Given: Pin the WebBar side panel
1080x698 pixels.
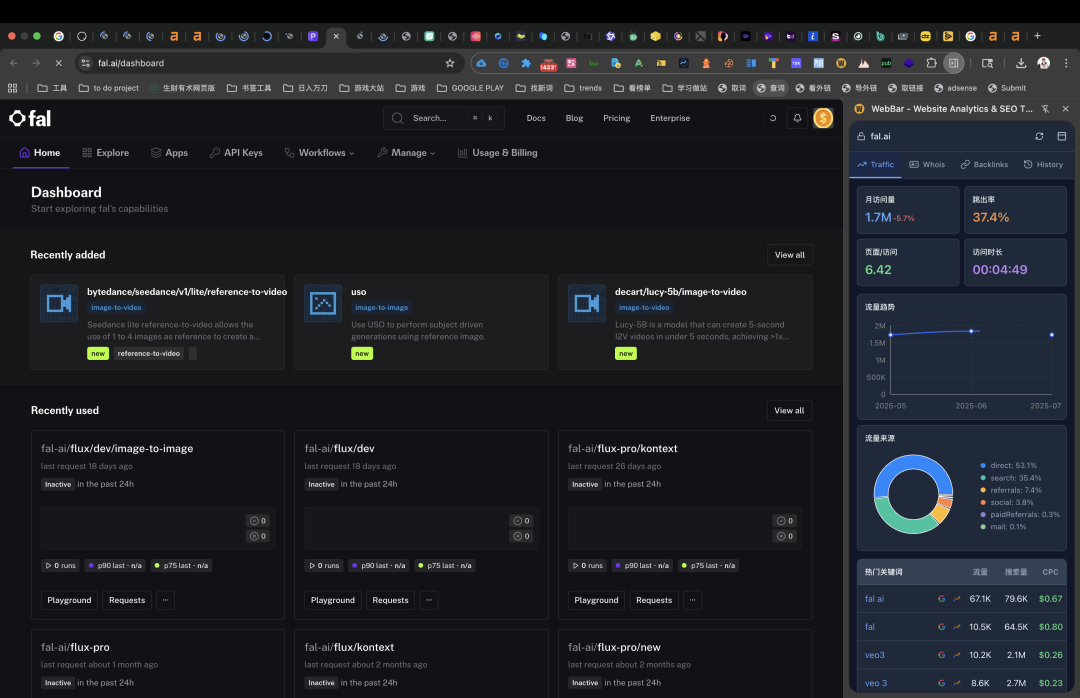Looking at the screenshot, I should click(1045, 109).
